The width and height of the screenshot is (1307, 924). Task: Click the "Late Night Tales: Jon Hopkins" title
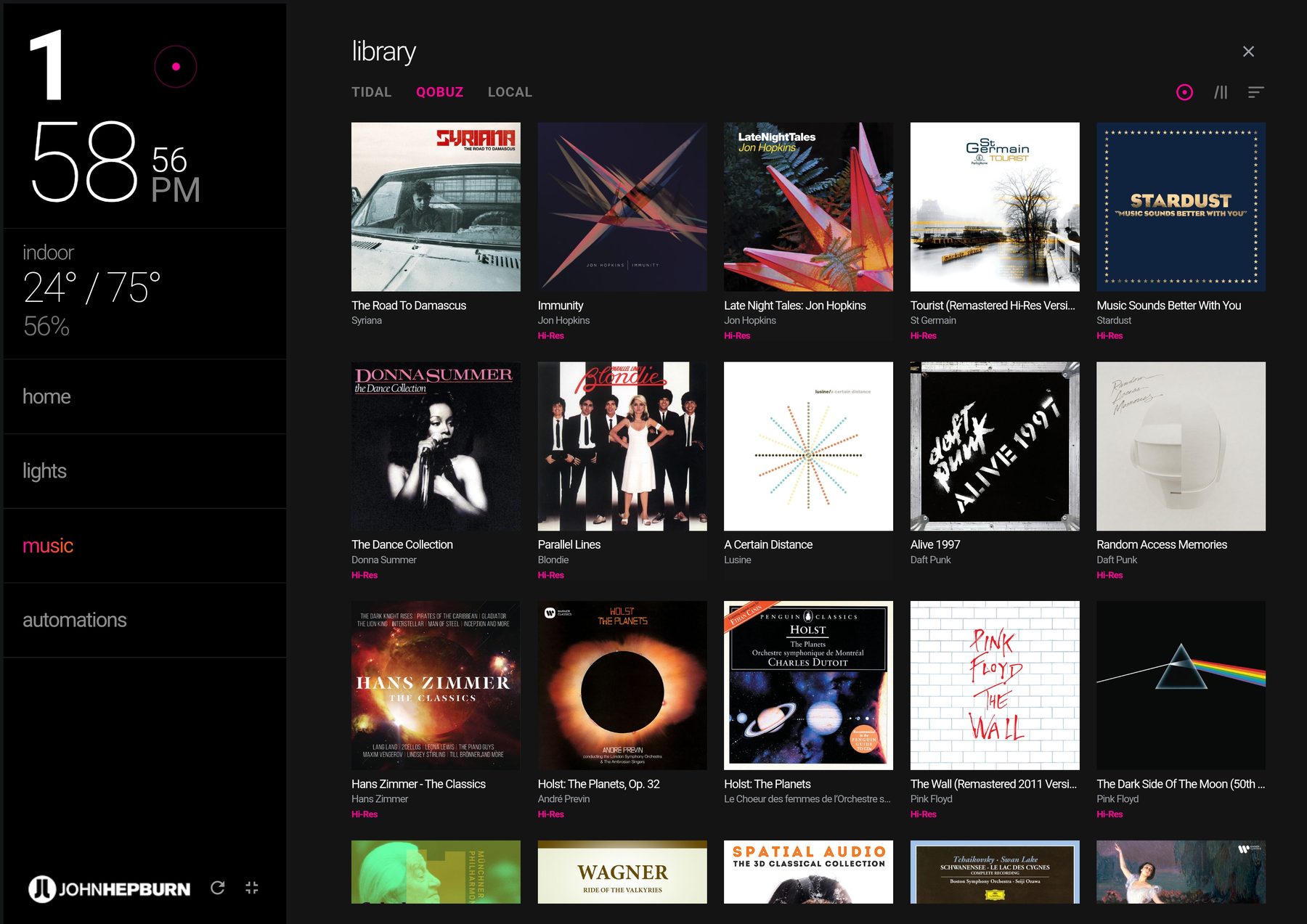point(795,306)
